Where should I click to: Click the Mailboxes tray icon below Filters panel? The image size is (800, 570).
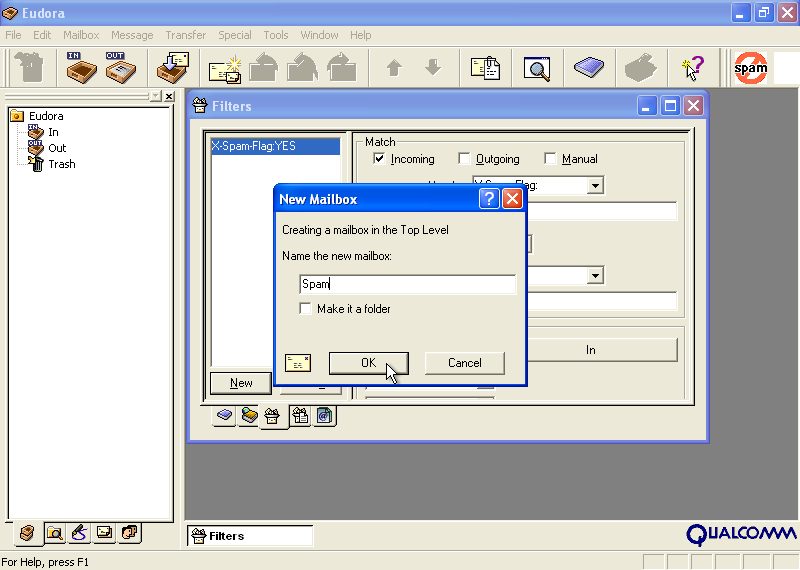249,415
